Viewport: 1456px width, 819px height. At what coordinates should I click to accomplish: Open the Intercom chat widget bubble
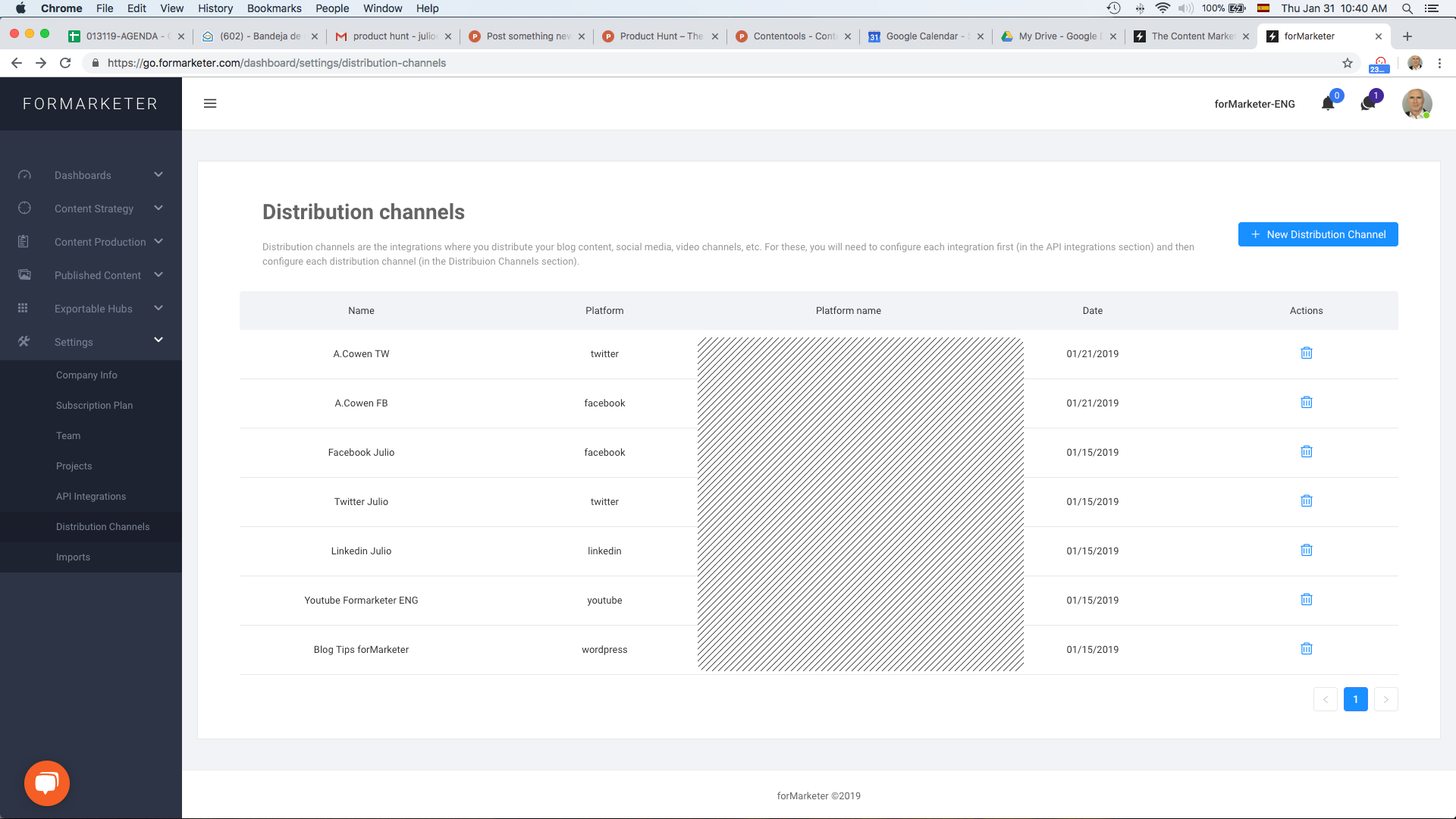point(46,783)
